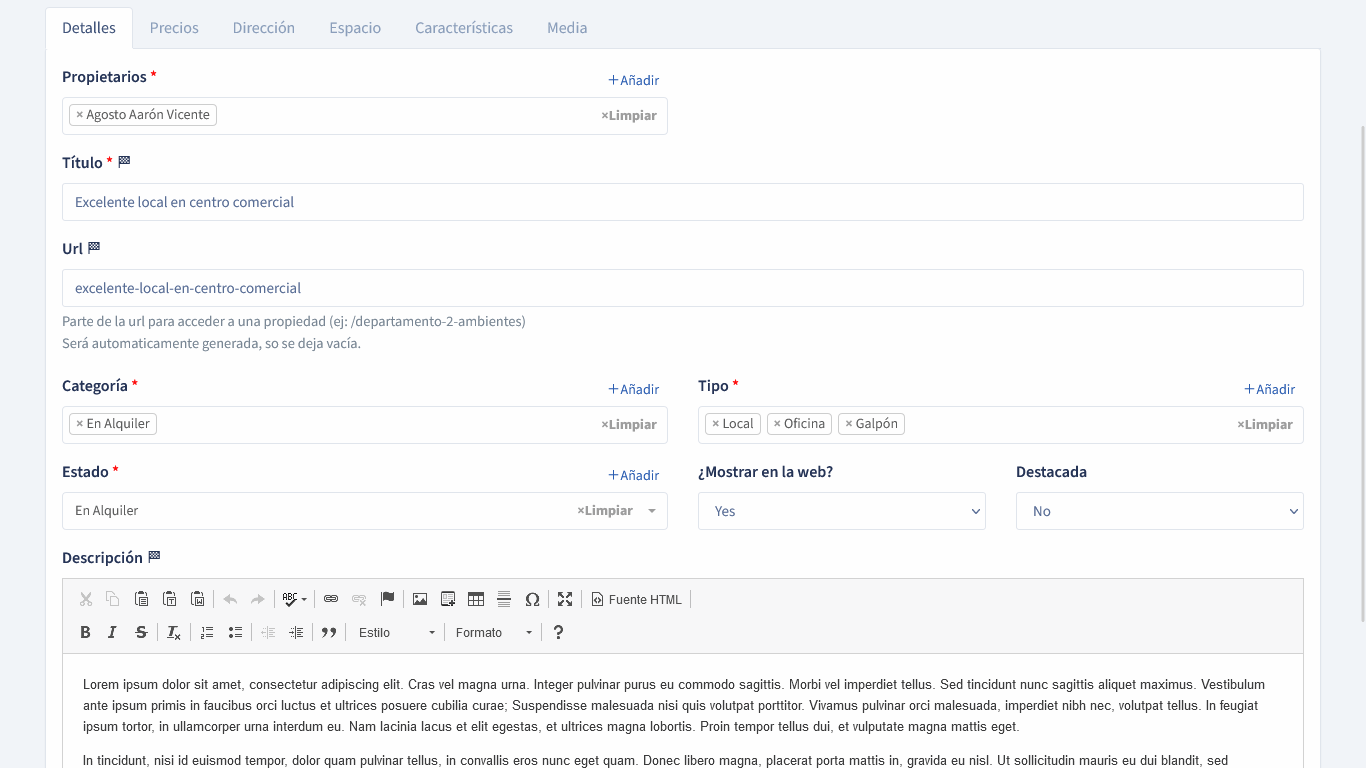Open the ¿Mostrar en la web? dropdown
This screenshot has width=1366, height=768.
pos(841,511)
